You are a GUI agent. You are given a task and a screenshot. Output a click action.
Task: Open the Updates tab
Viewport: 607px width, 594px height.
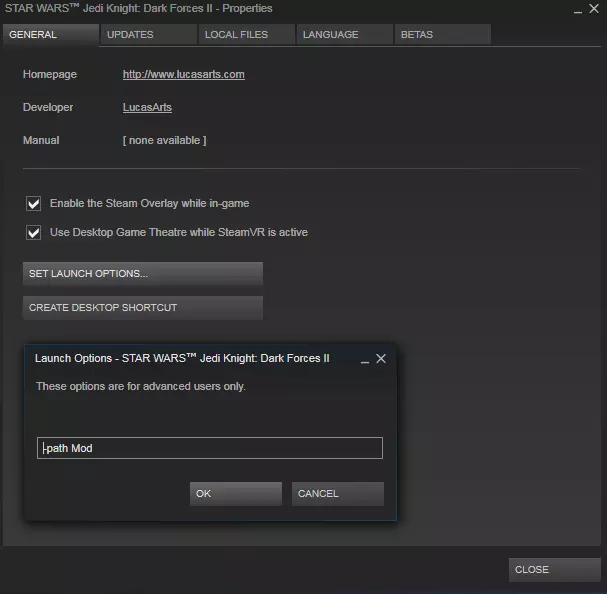pos(149,35)
